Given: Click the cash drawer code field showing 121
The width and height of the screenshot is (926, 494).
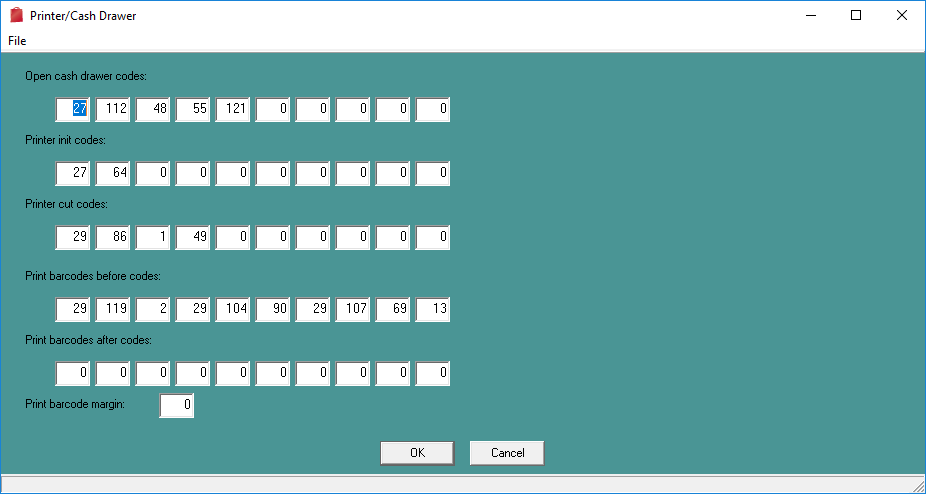Looking at the screenshot, I should 233,109.
